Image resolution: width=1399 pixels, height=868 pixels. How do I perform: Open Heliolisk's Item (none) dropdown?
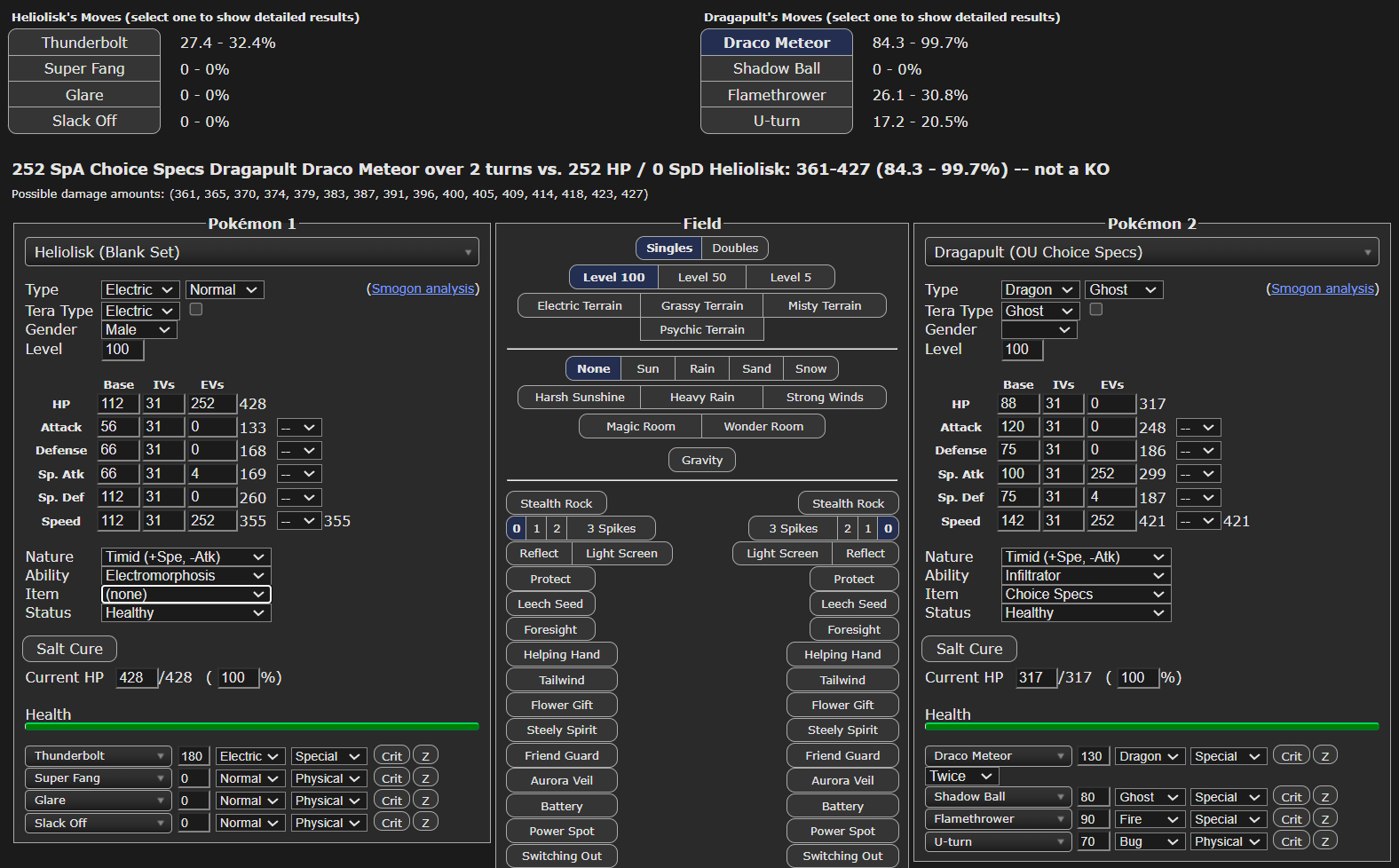coord(186,594)
